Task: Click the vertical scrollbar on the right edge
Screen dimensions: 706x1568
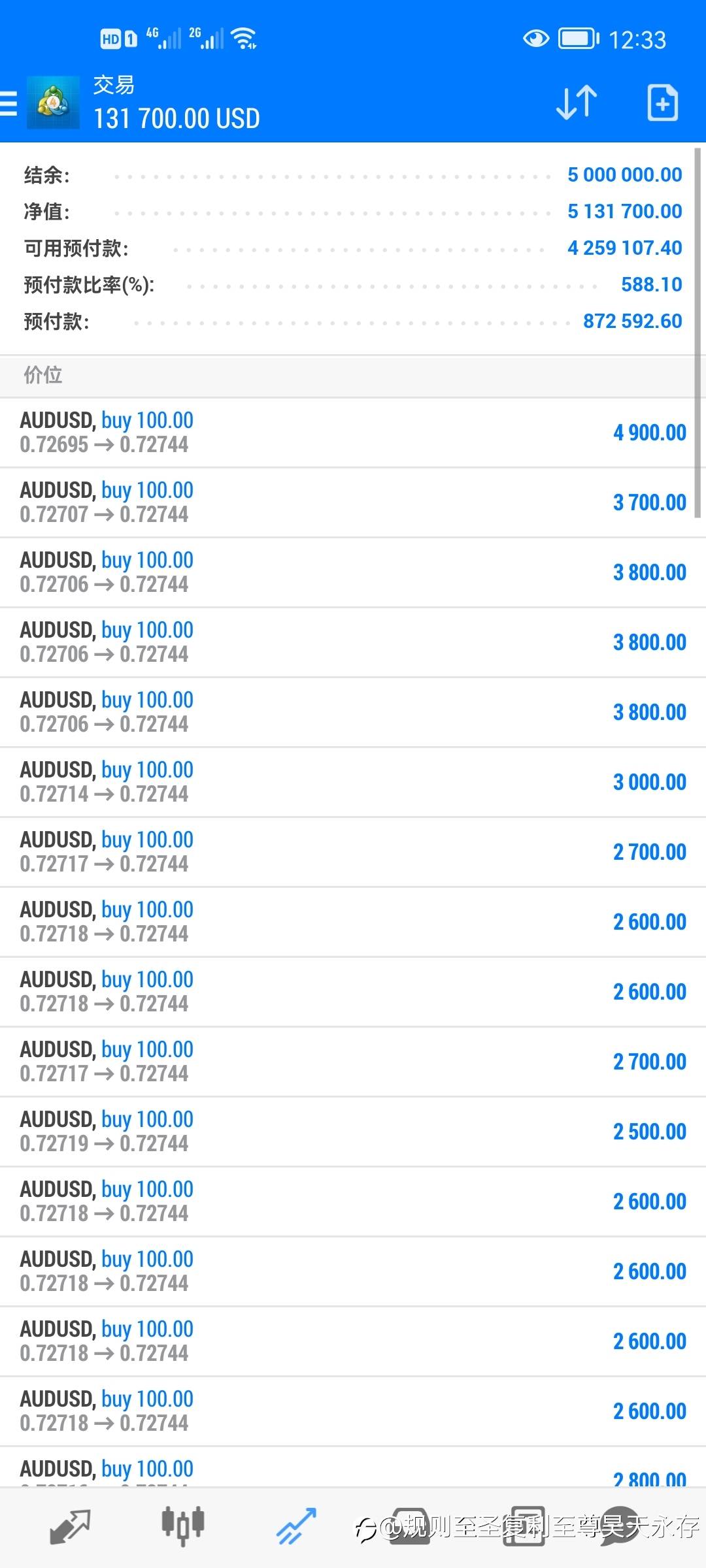Action: click(x=698, y=333)
